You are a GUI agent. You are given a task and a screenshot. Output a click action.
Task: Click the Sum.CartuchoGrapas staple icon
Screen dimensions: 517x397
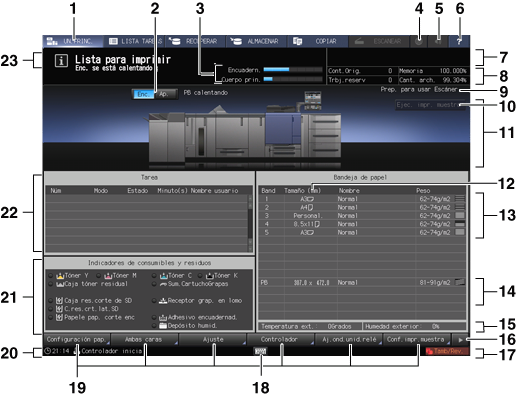(163, 284)
